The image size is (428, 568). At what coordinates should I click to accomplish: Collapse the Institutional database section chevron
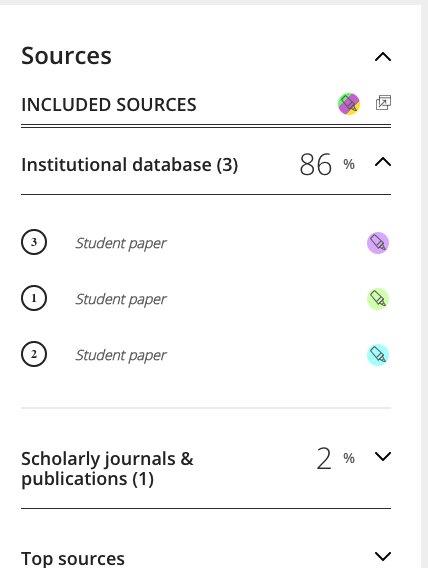click(383, 162)
